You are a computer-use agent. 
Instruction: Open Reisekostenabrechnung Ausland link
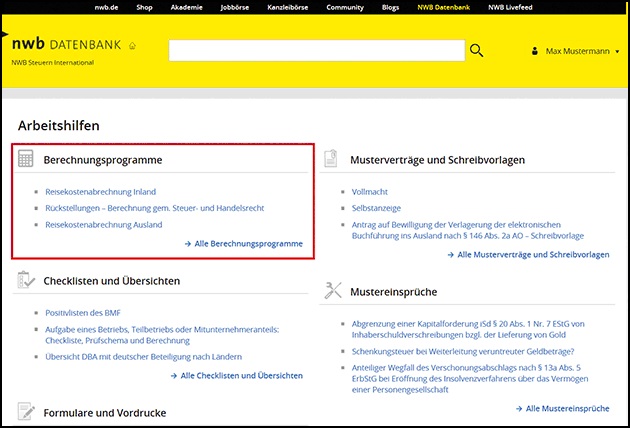(103, 225)
